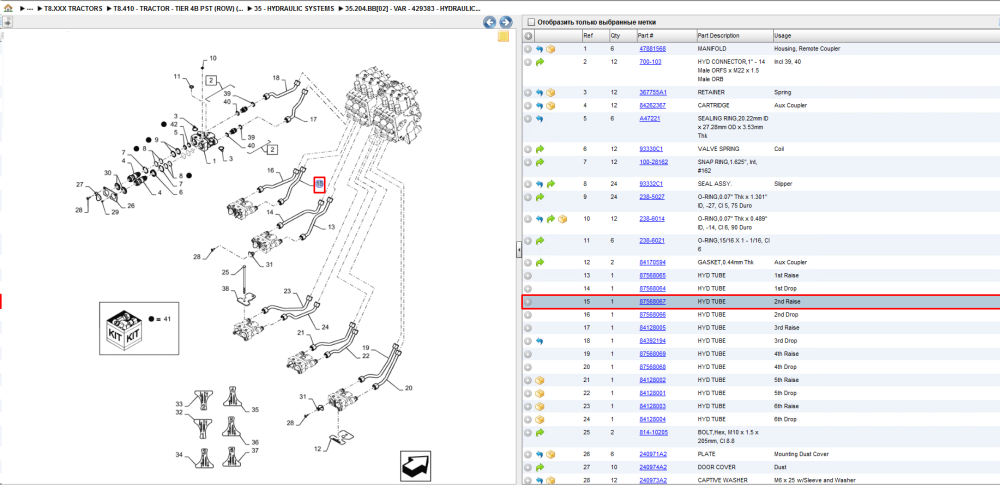The height and width of the screenshot is (485, 1000).
Task: Select the CARTRIDGE row circle marker
Action: [x=528, y=106]
